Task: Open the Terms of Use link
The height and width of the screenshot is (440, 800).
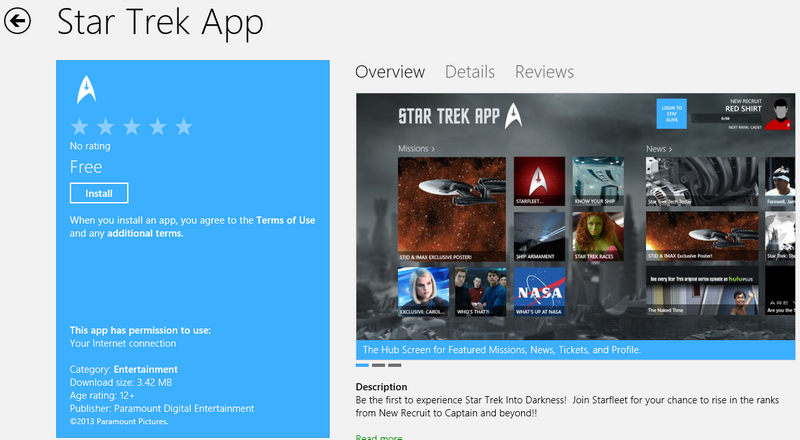Action: (x=285, y=219)
